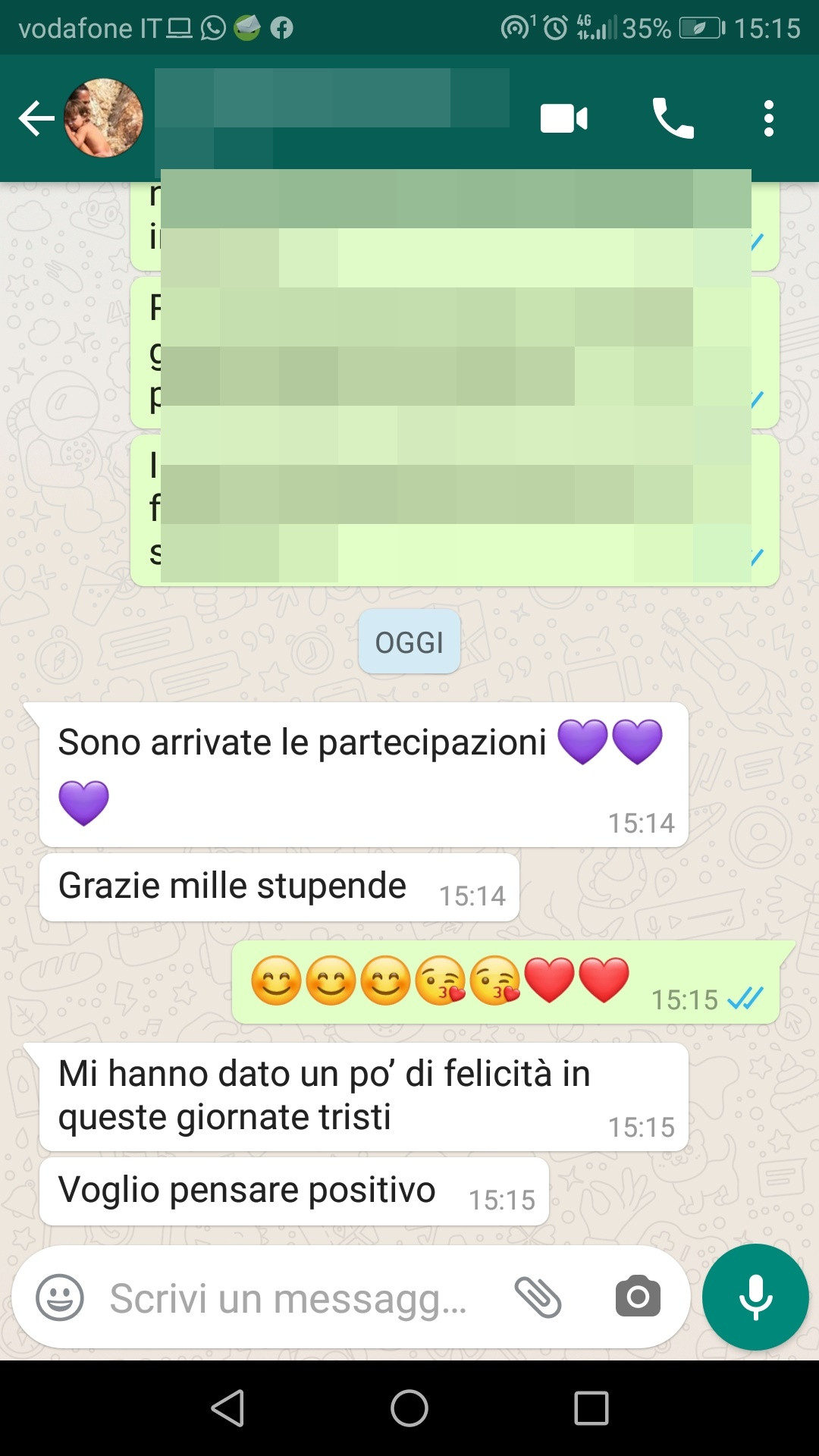Select the 'Mi hanno dato un po' di felicità' message
The width and height of the screenshot is (819, 1456).
(x=363, y=1097)
